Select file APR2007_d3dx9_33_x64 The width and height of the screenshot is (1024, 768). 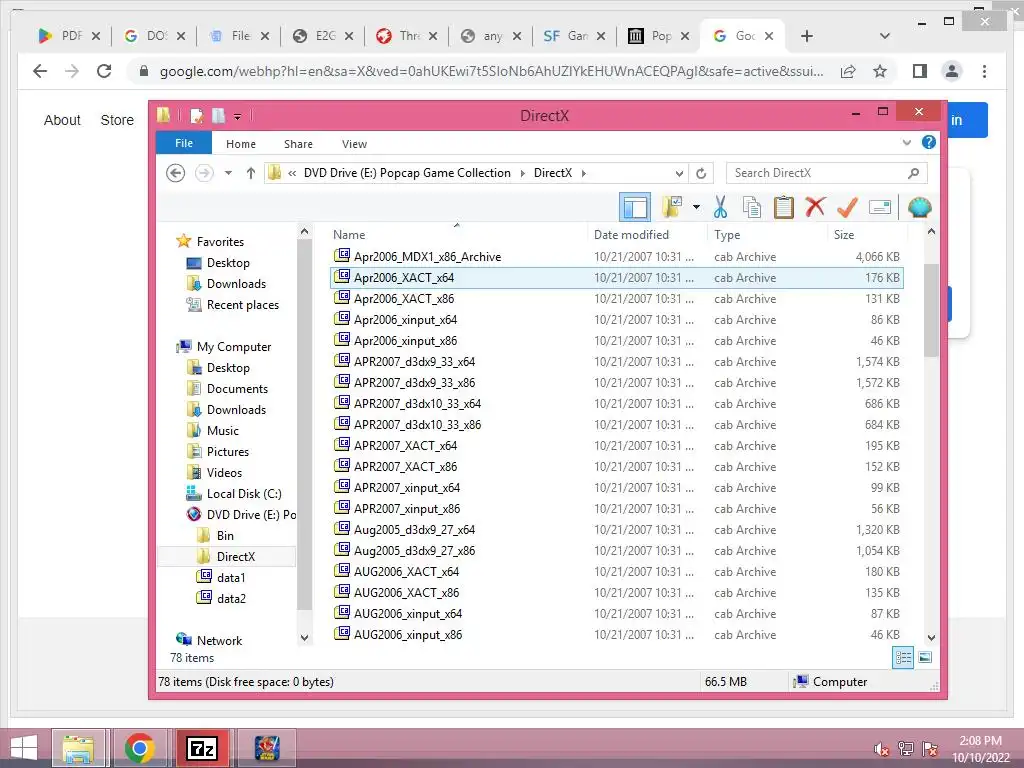(x=616, y=362)
